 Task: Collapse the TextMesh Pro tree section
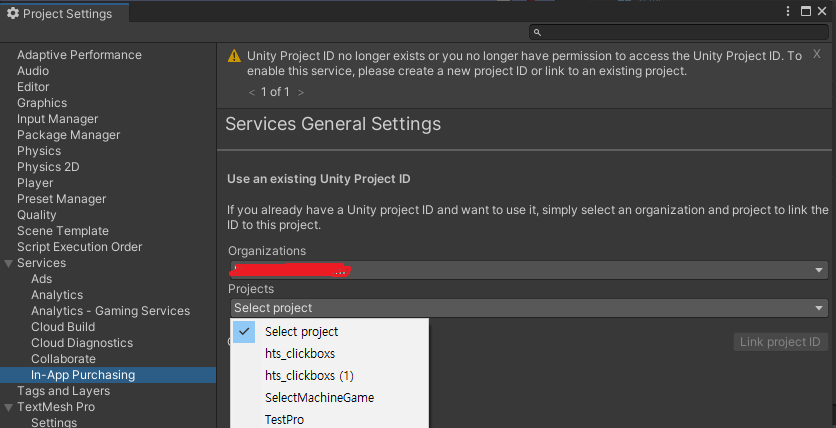click(x=8, y=407)
